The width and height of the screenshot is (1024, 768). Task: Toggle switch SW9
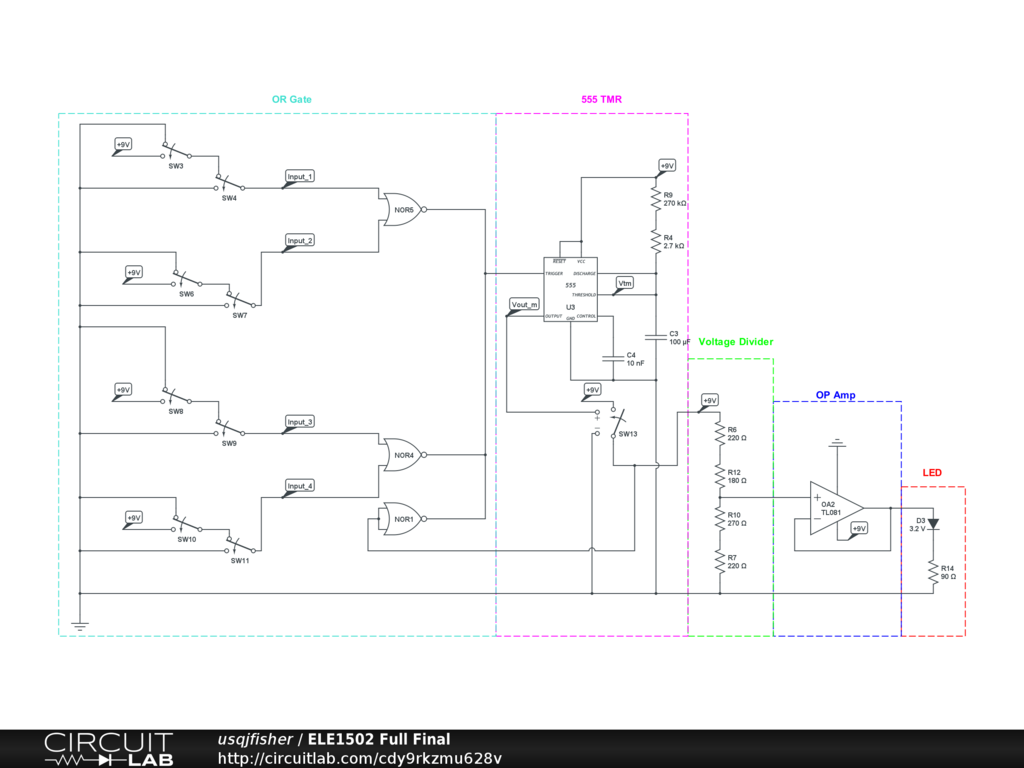click(x=229, y=431)
